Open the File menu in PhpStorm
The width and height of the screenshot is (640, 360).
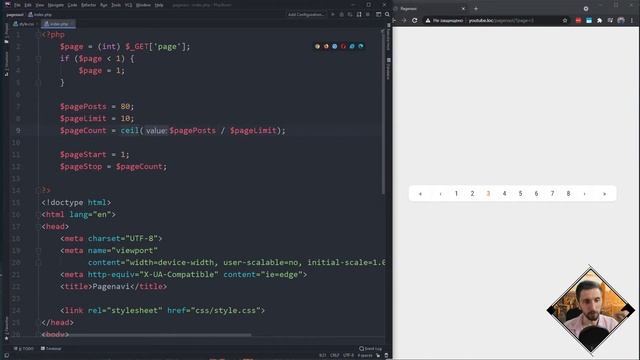[17, 5]
